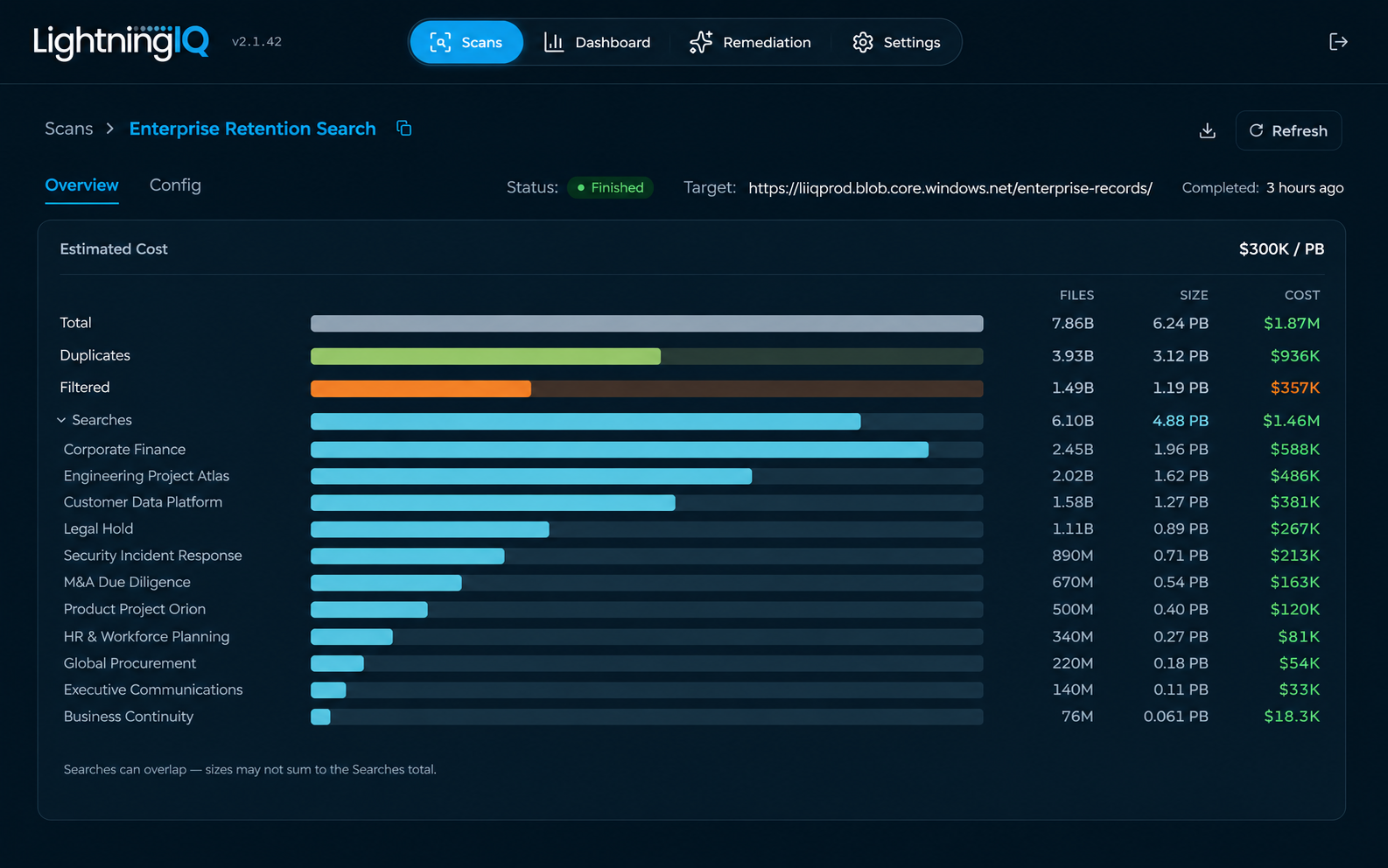Click Enterprise Retention Search breadcrumb title

click(253, 129)
